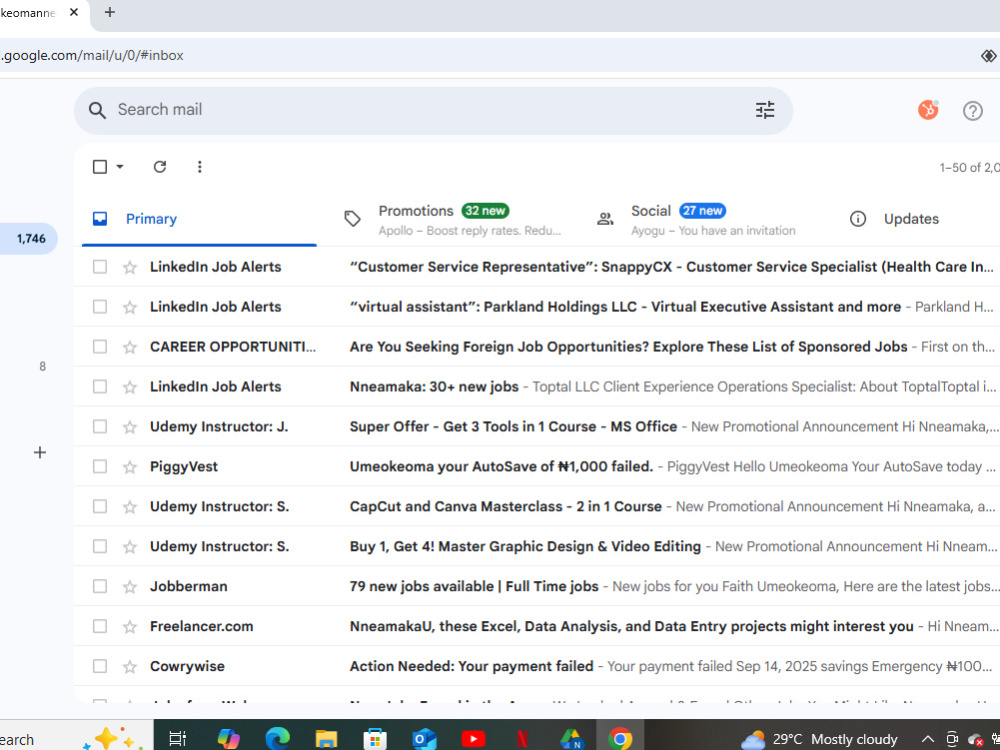Viewport: 1000px width, 750px height.
Task: Refresh the inbox
Action: pyautogui.click(x=159, y=166)
